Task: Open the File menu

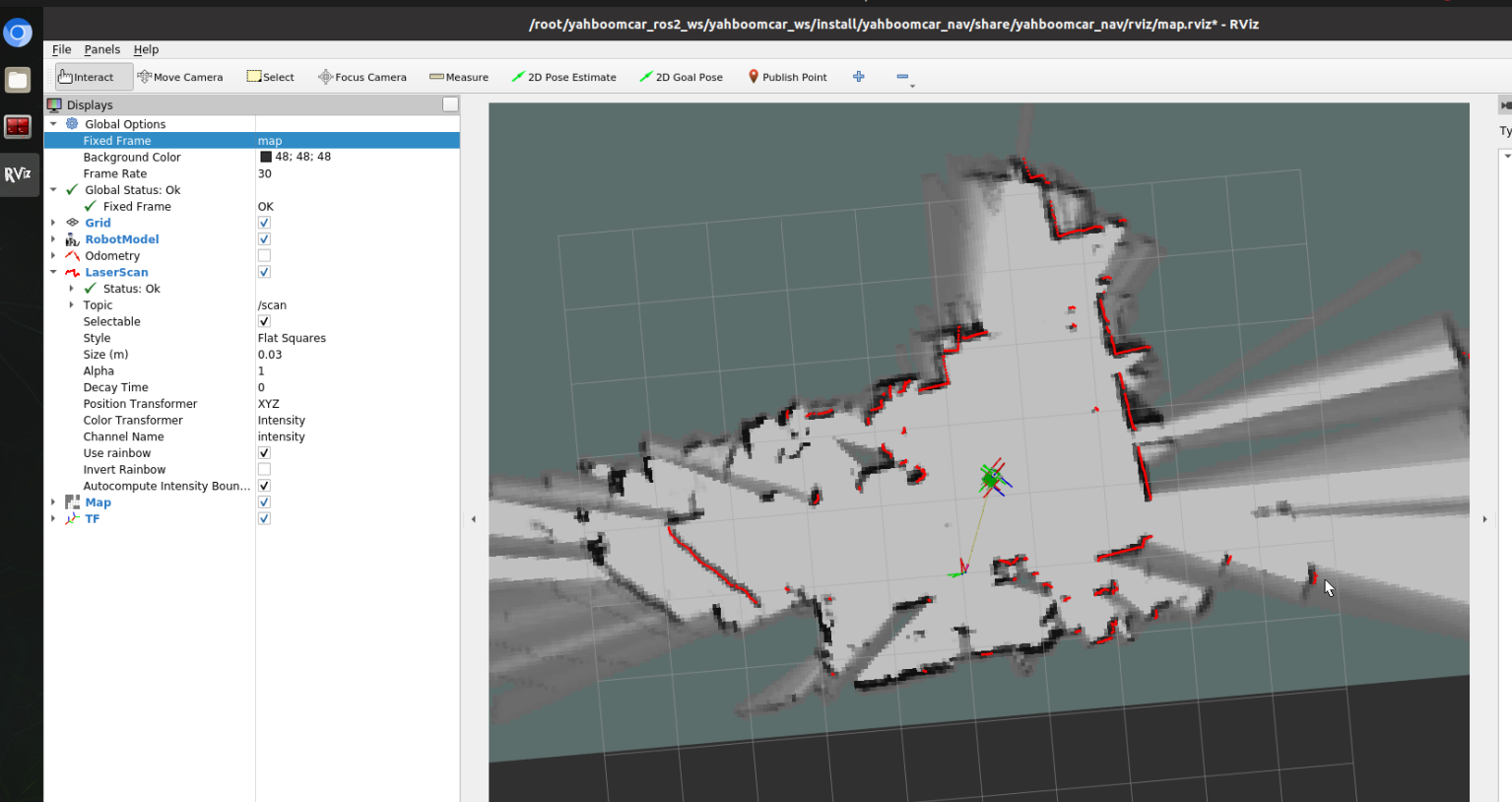Action: [x=61, y=49]
